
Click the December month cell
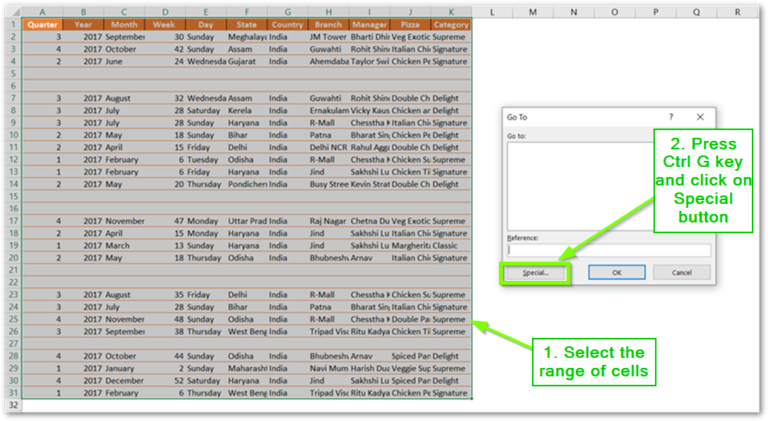124,380
